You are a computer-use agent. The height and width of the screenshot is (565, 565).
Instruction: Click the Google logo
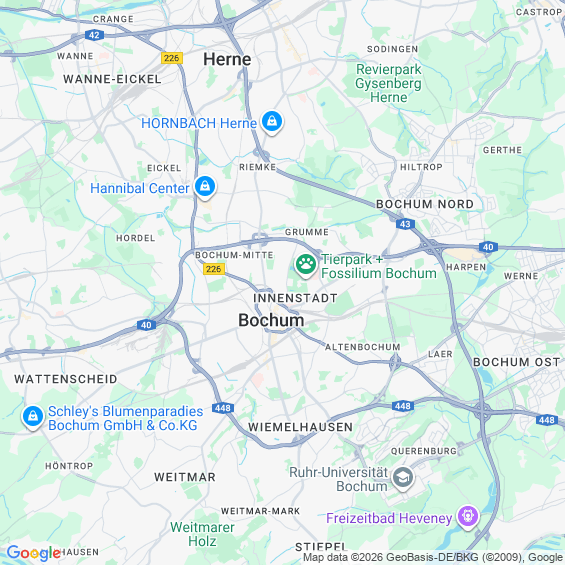(x=34, y=553)
